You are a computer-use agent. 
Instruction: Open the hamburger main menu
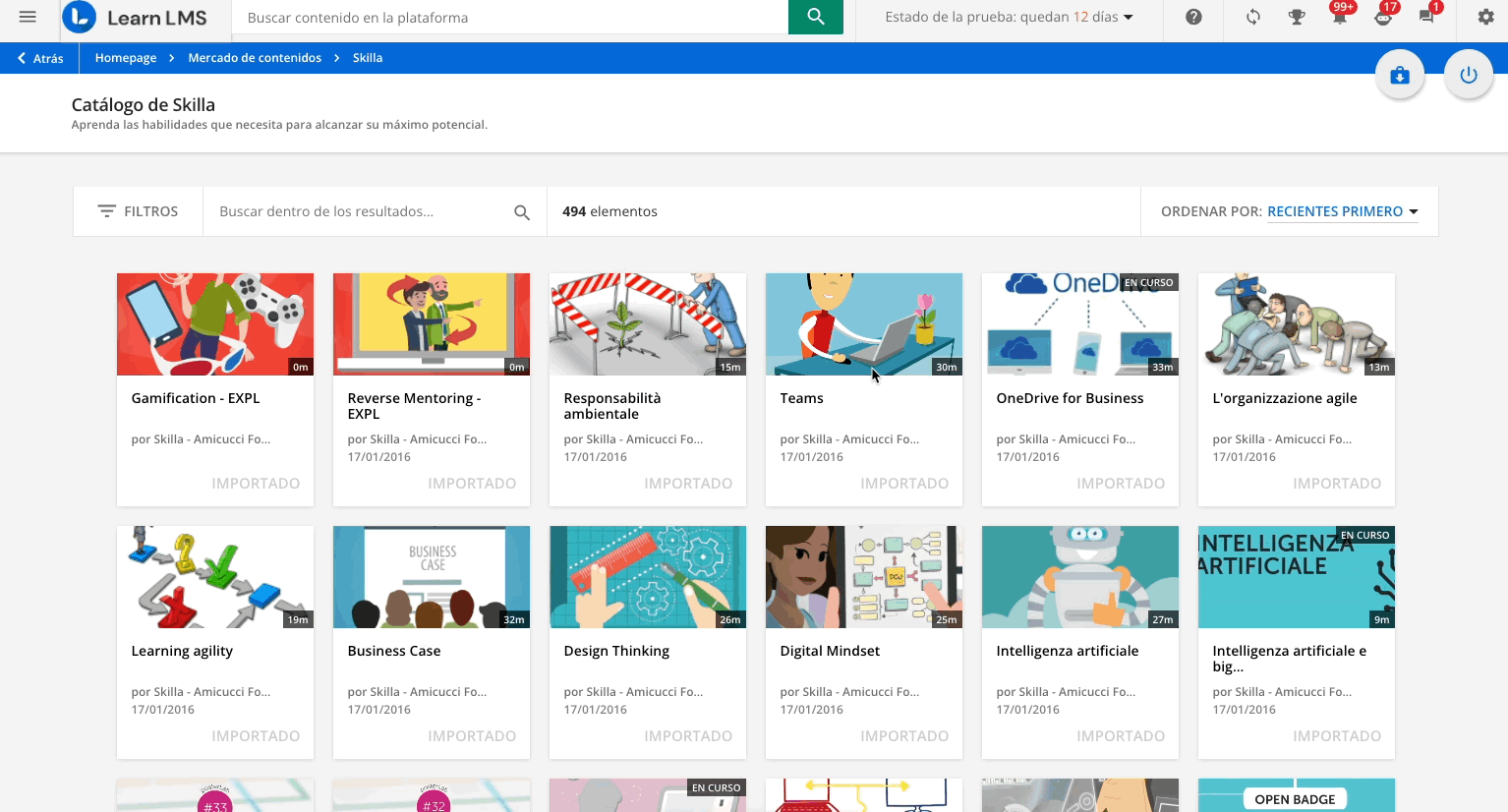pos(28,17)
